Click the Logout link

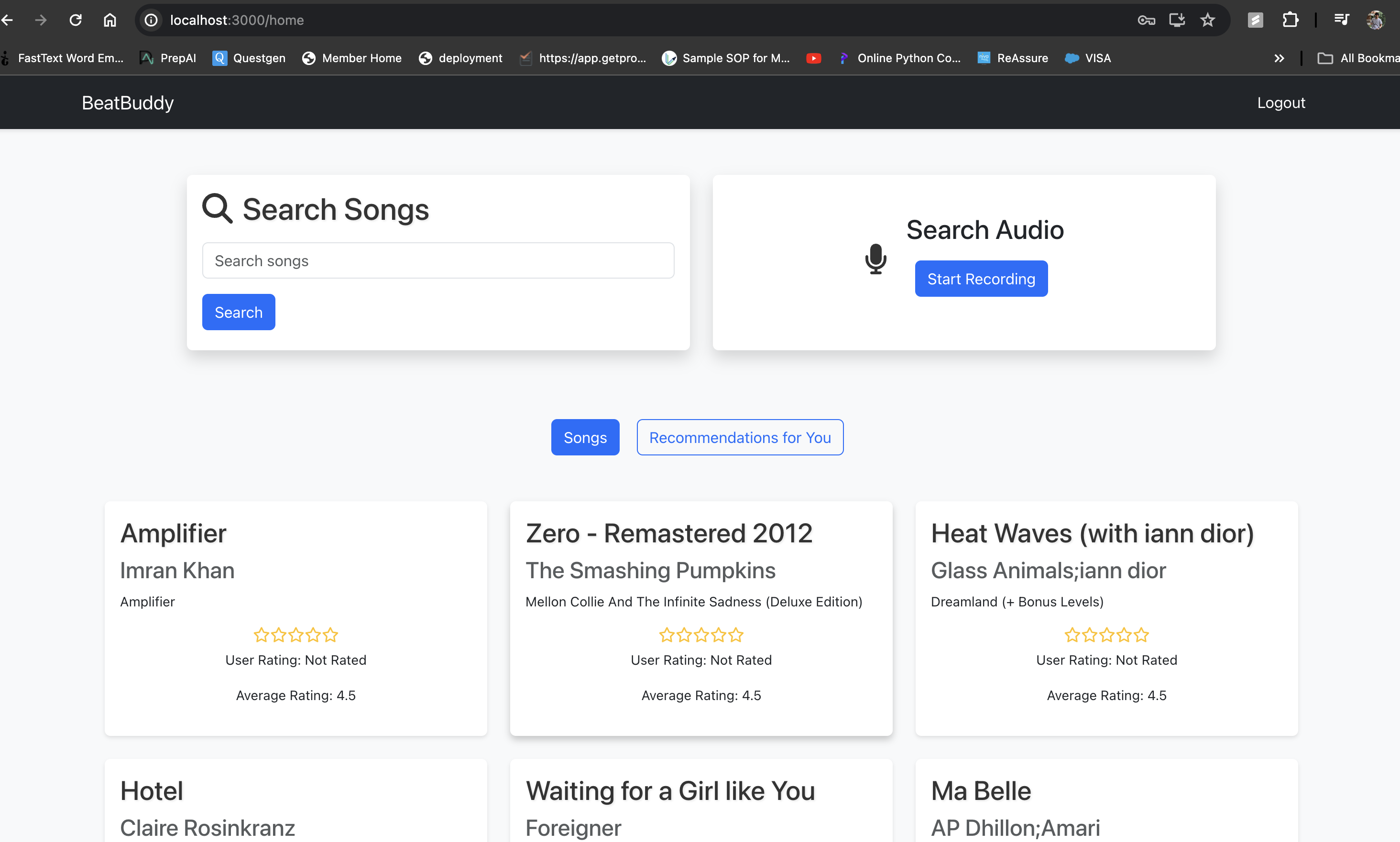[x=1281, y=103]
